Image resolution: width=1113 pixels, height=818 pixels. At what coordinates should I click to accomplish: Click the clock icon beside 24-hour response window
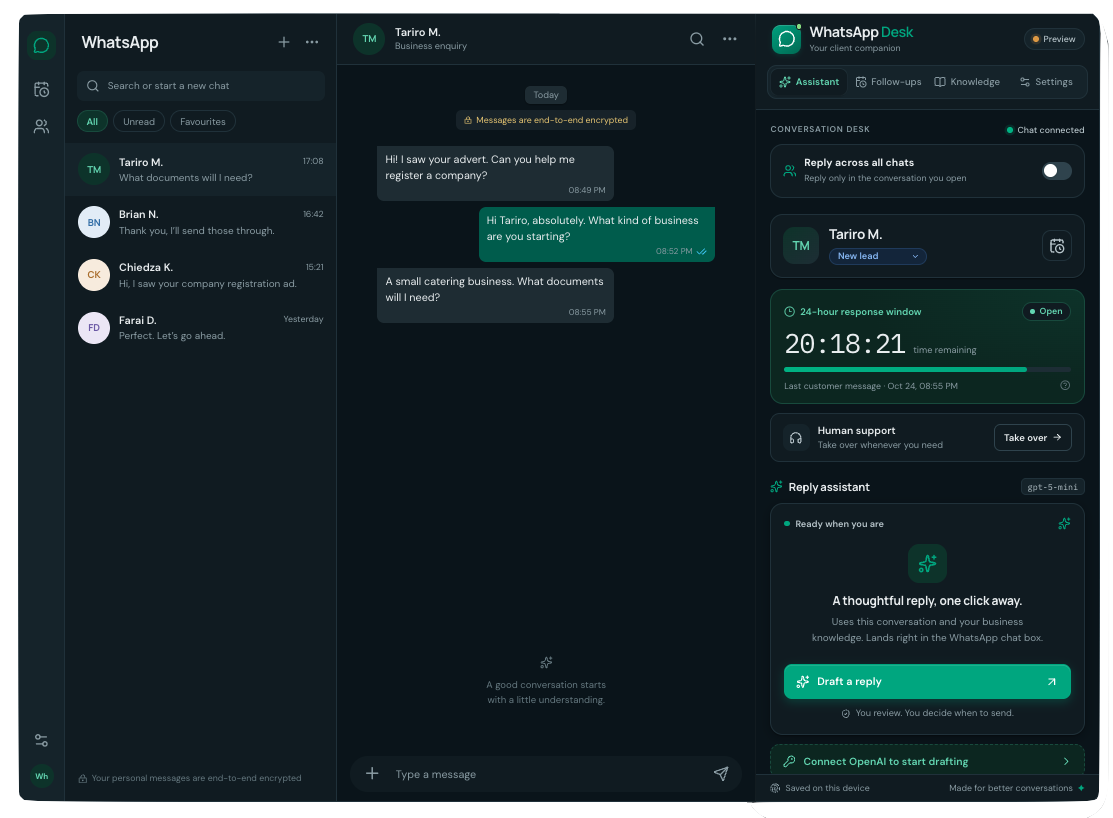[x=789, y=312]
